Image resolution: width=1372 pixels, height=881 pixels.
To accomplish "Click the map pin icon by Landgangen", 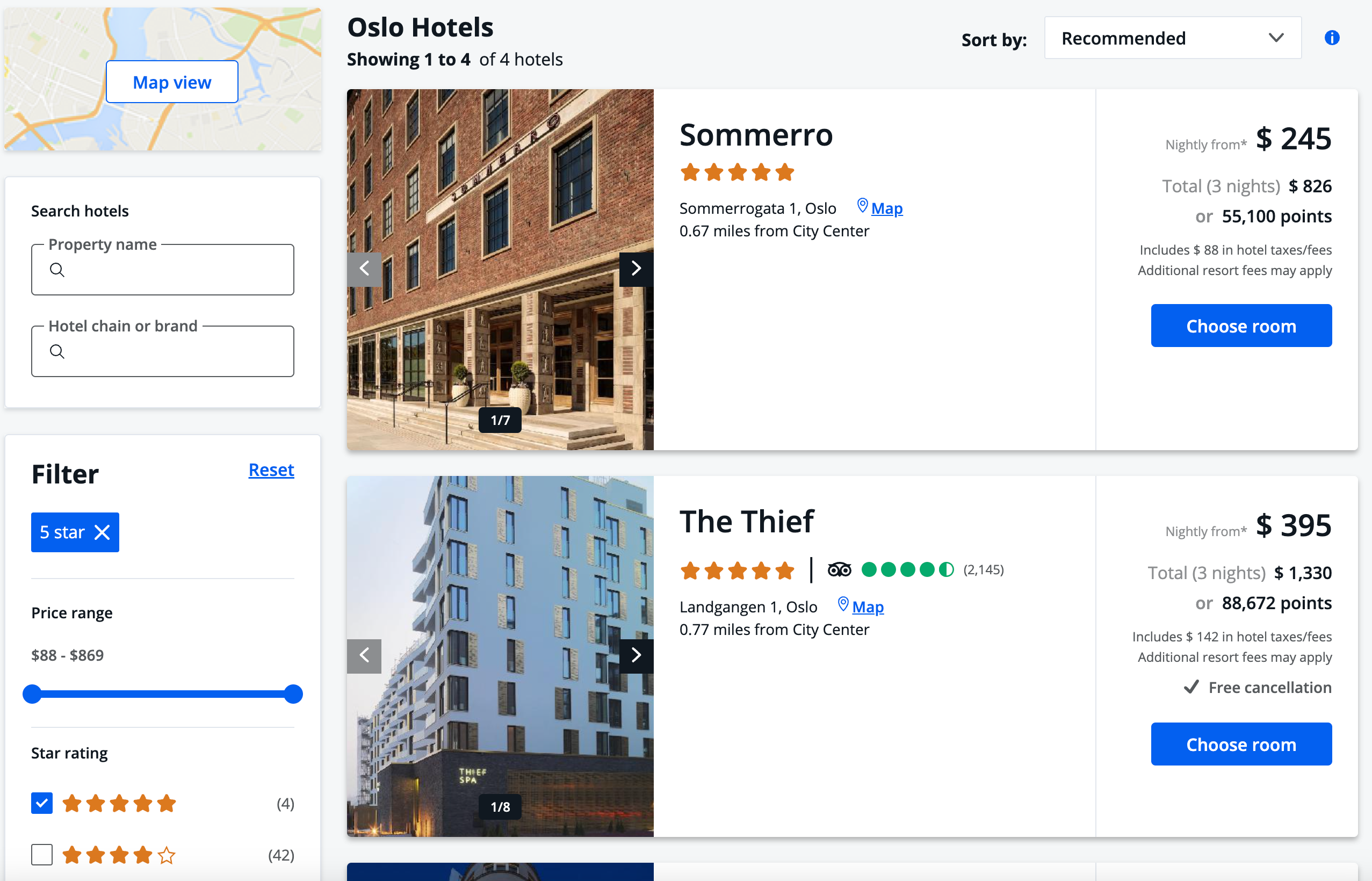I will click(843, 604).
